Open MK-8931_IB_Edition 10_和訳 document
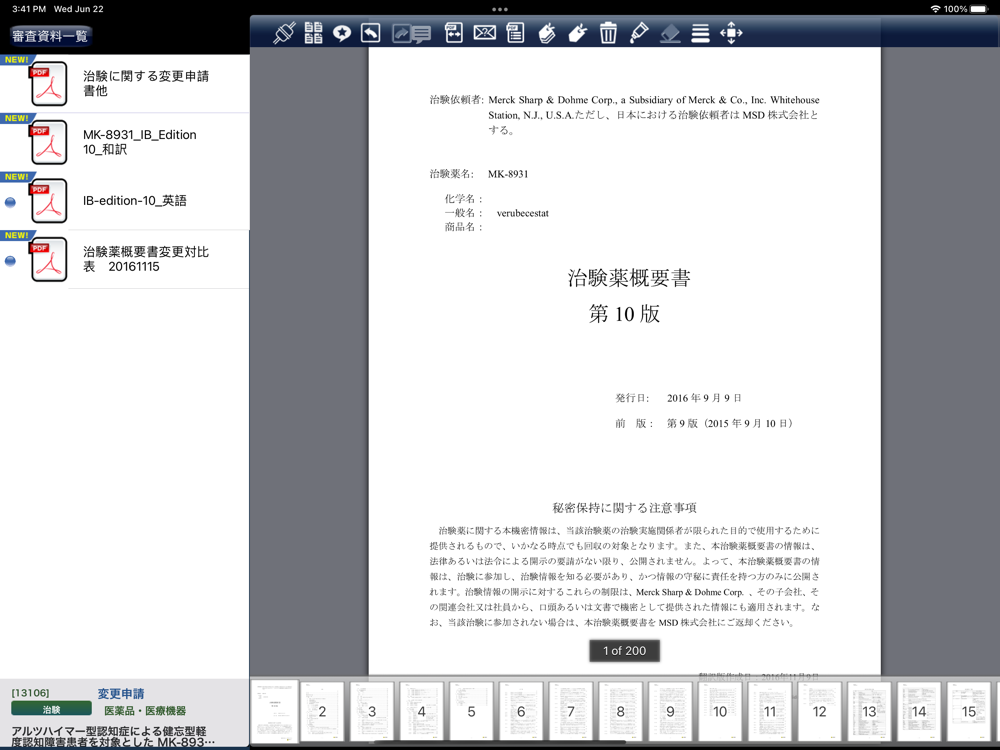The height and width of the screenshot is (750, 1000). click(x=124, y=142)
